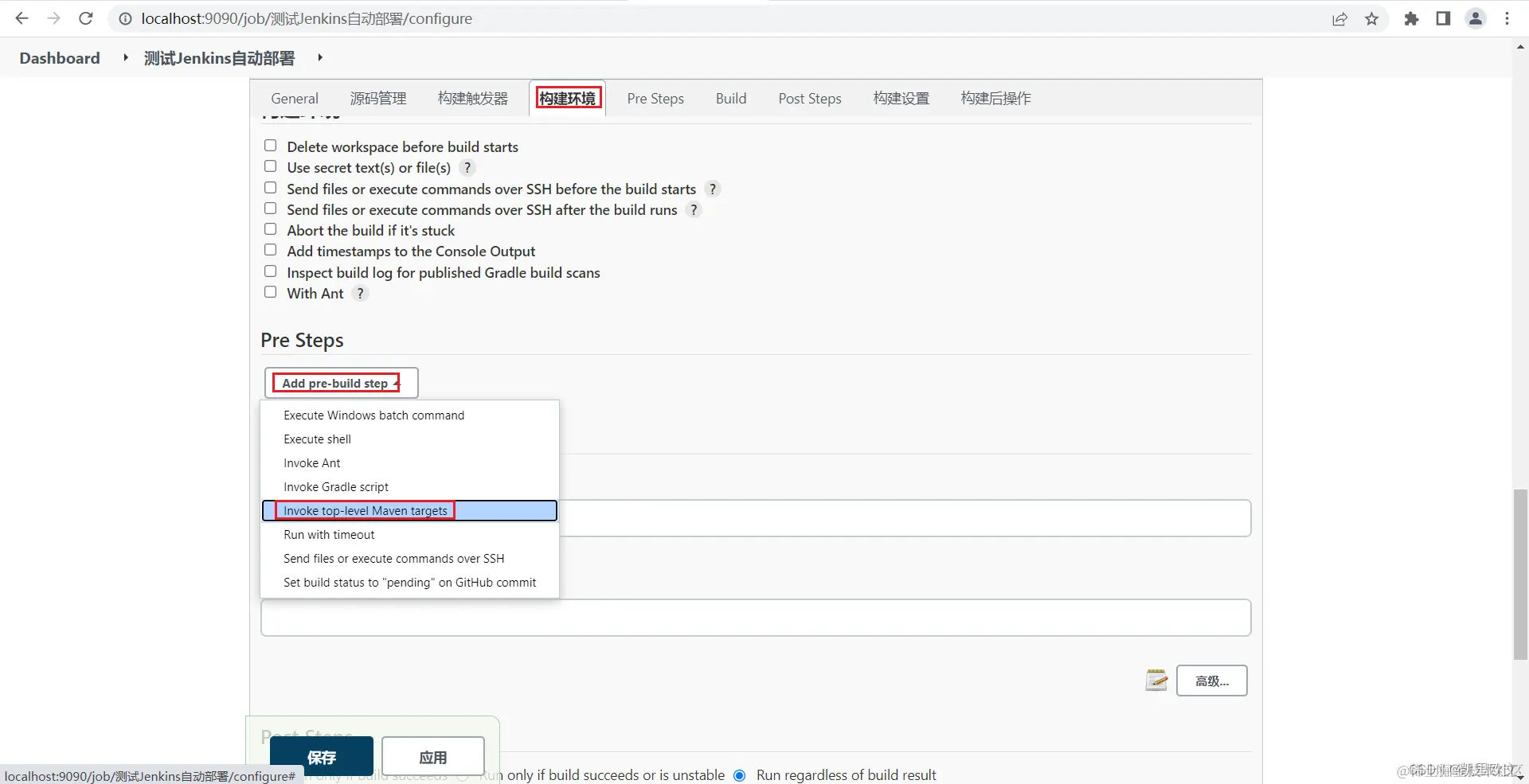View site information icon in address bar
Screen dimensions: 1529x784
[x=125, y=18]
